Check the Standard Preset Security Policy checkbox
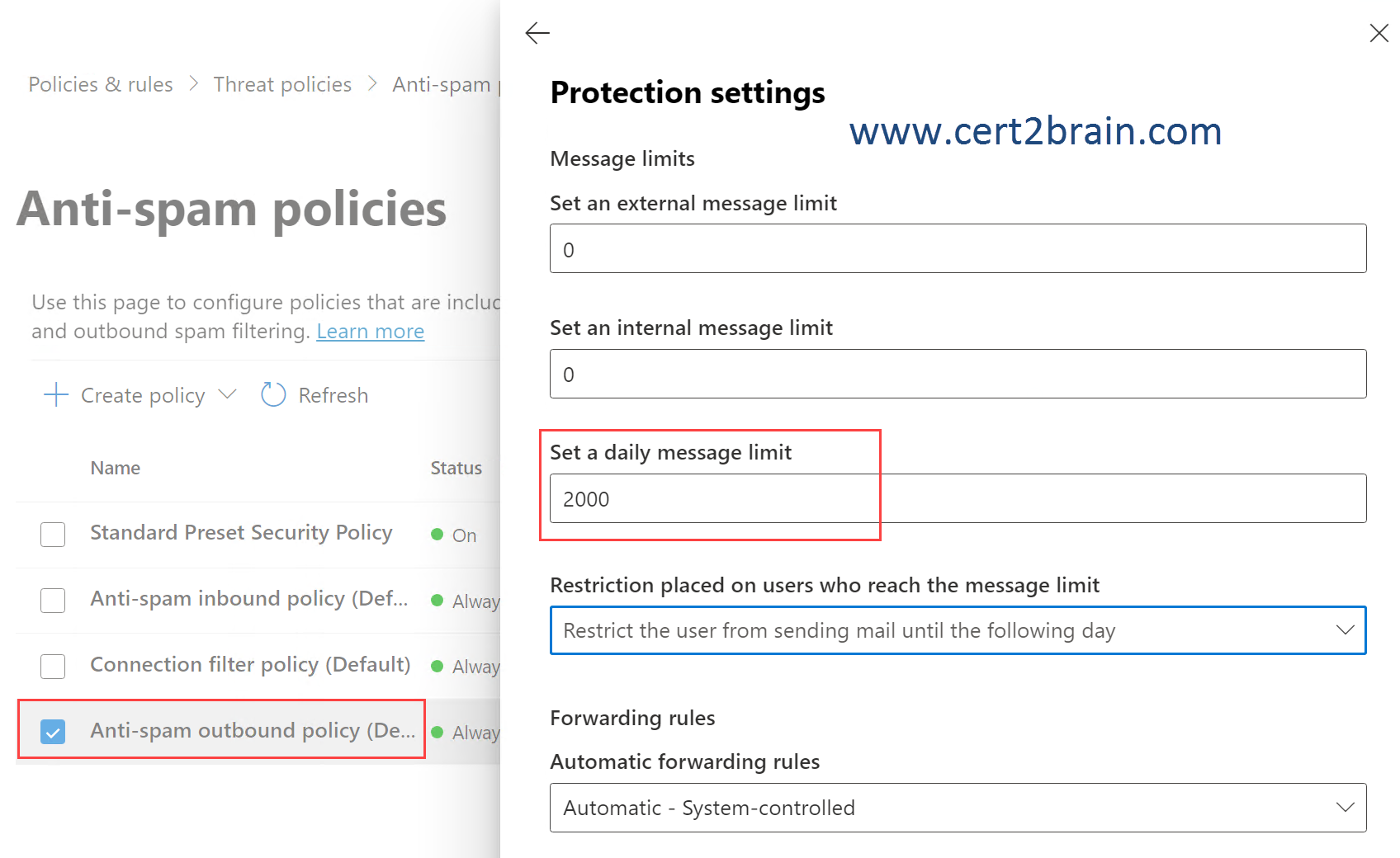This screenshot has width=1400, height=858. [x=53, y=535]
